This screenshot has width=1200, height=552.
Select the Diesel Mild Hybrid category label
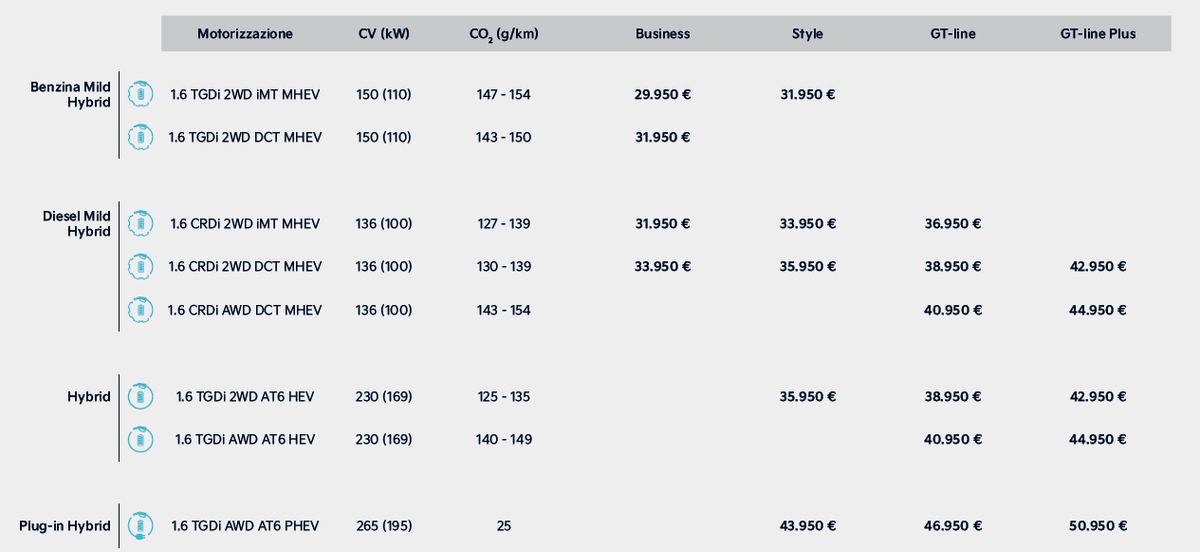point(77,224)
